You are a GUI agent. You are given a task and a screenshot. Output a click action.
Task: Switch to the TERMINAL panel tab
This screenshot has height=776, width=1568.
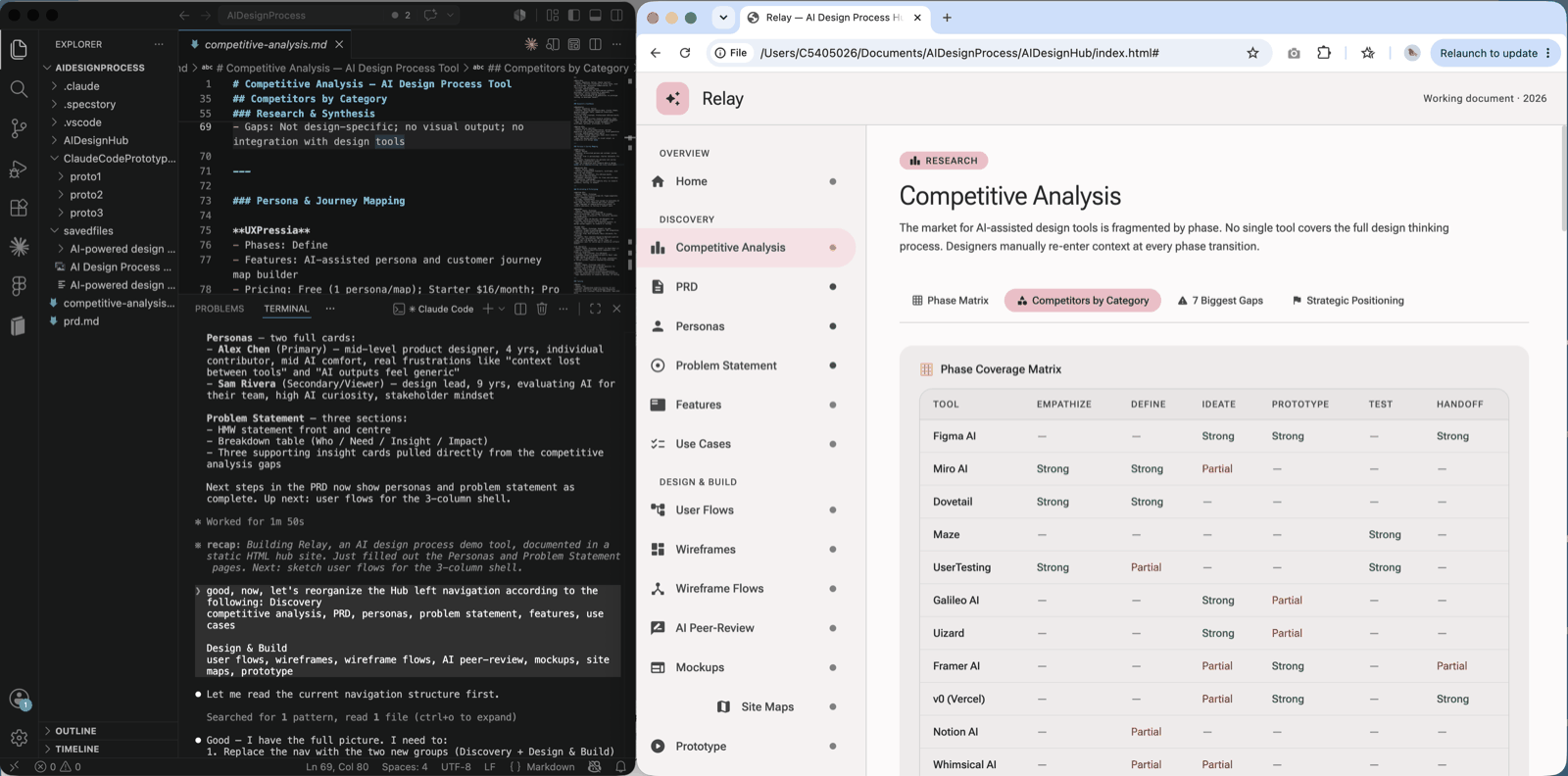[x=286, y=309]
